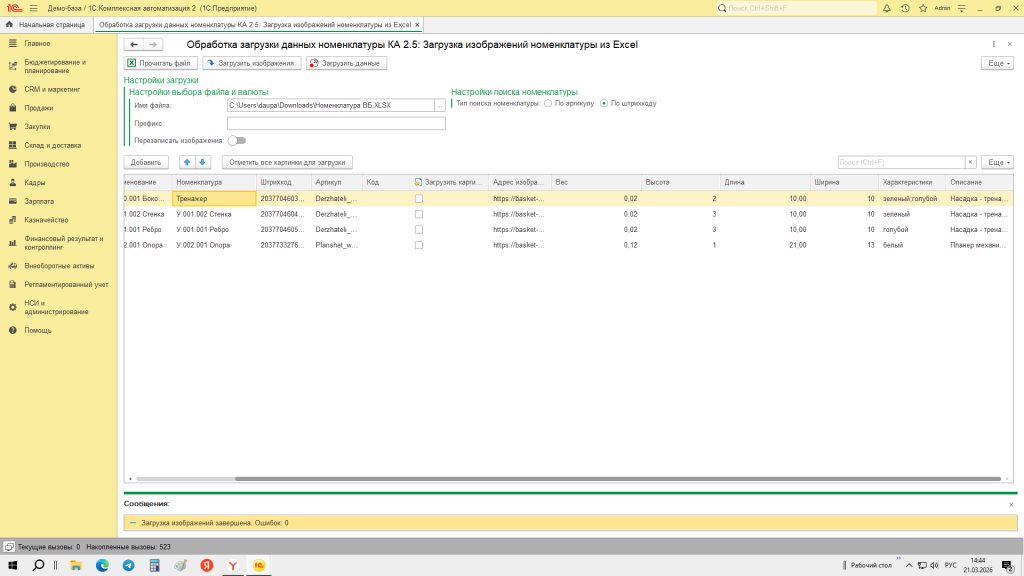Open the file picker ellipsis button
This screenshot has height=576, width=1024.
[440, 105]
